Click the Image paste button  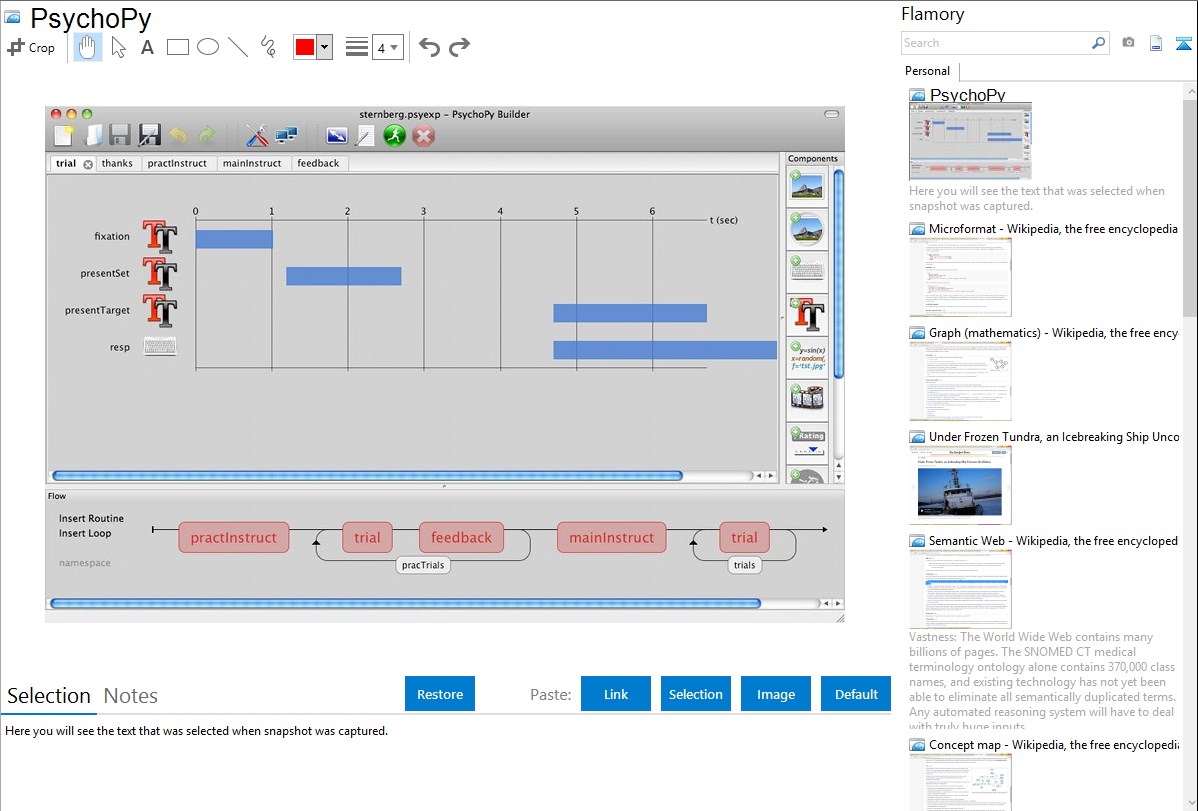tap(776, 694)
